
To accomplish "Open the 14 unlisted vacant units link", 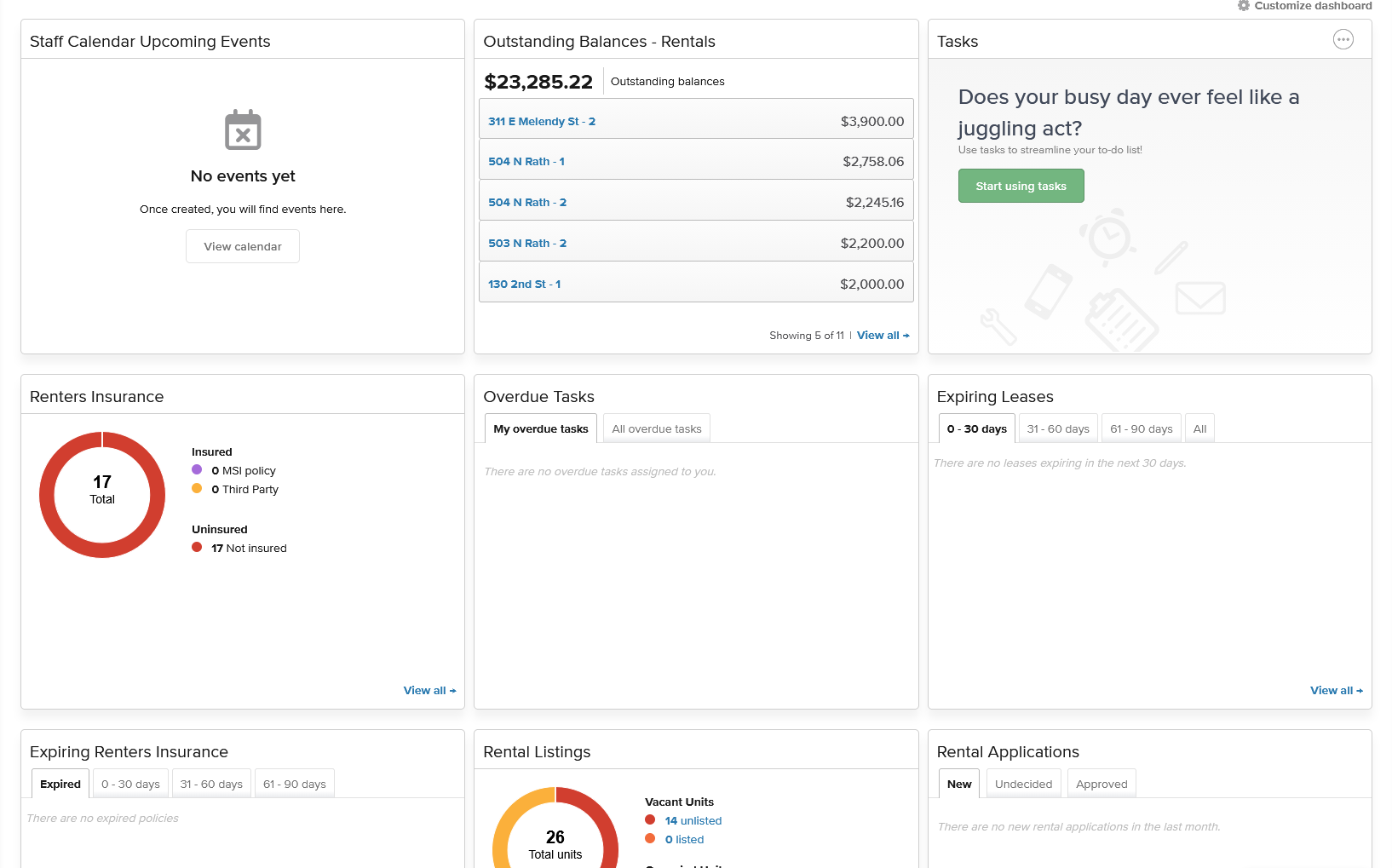I will (693, 820).
